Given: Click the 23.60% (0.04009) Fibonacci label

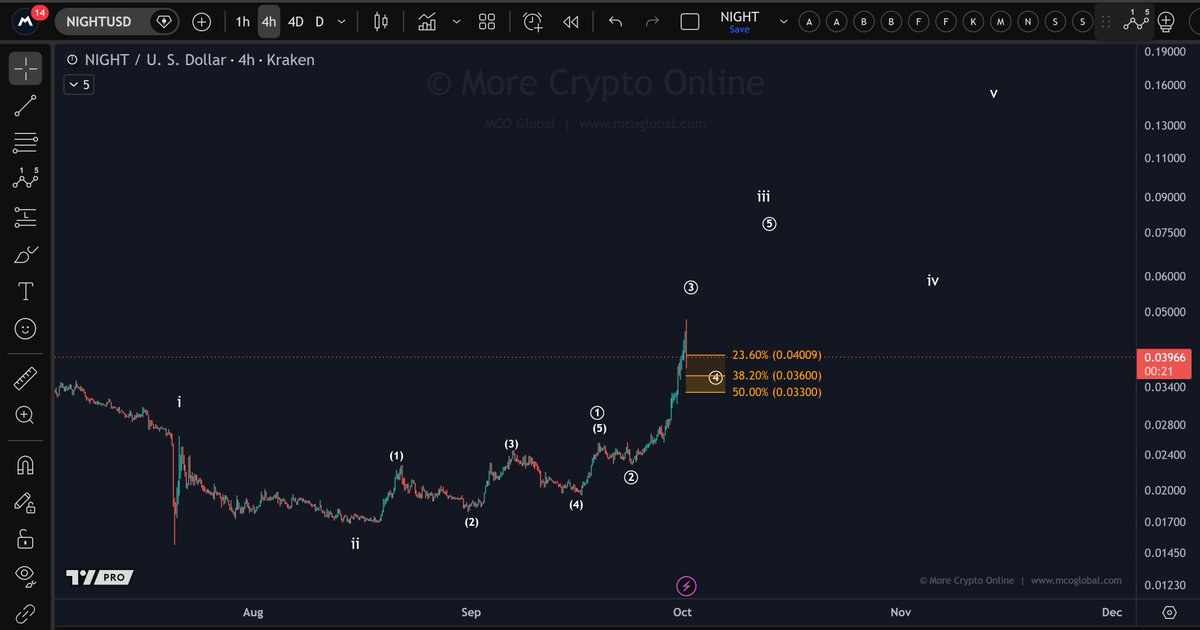Looking at the screenshot, I should click(777, 355).
